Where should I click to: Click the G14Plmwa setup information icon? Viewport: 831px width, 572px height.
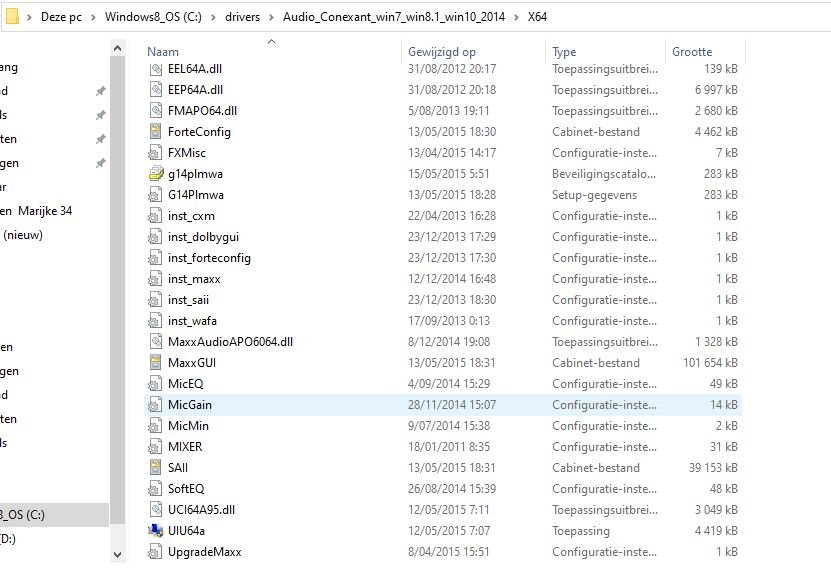tap(155, 195)
